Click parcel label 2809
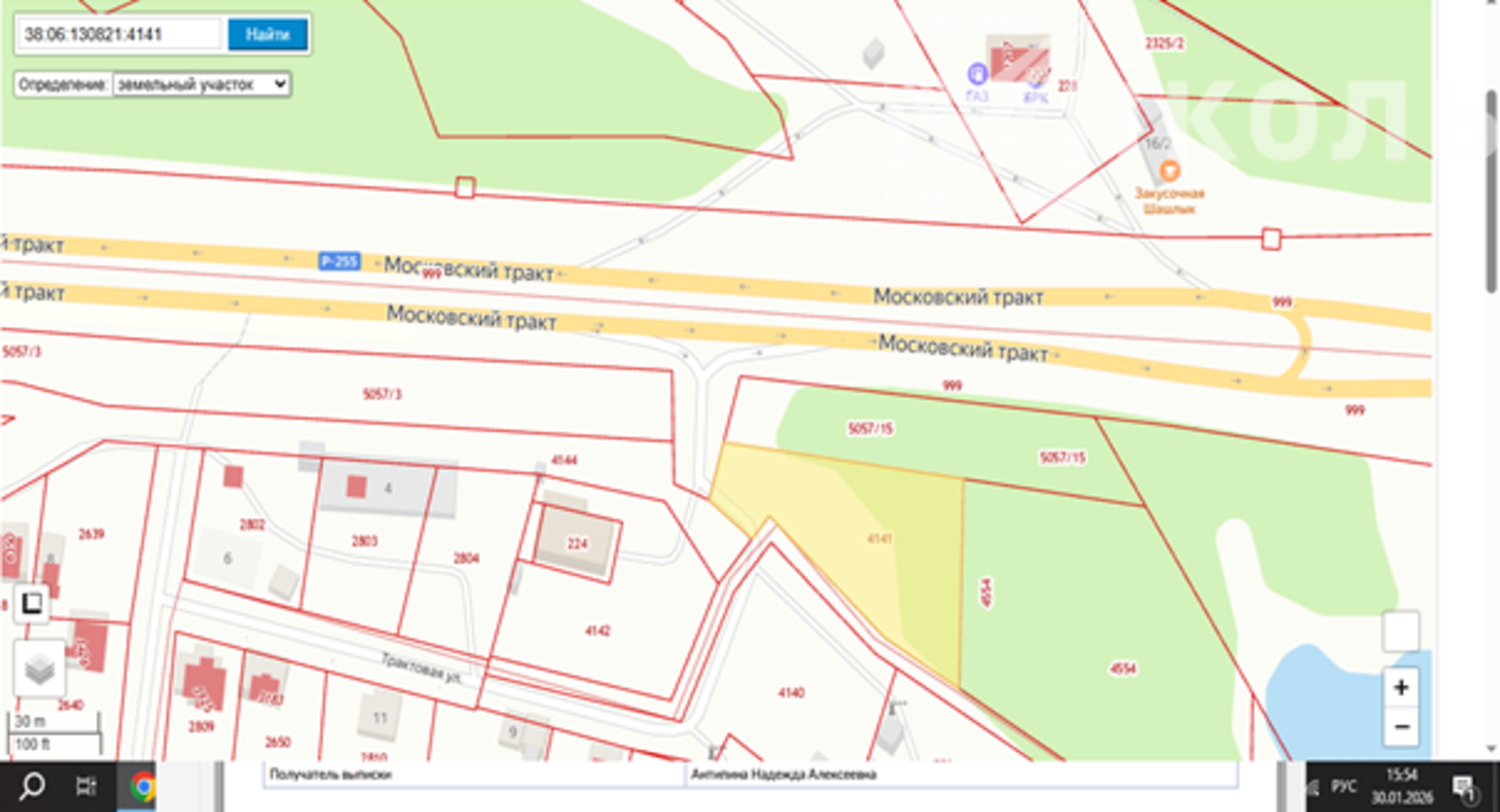 (201, 726)
